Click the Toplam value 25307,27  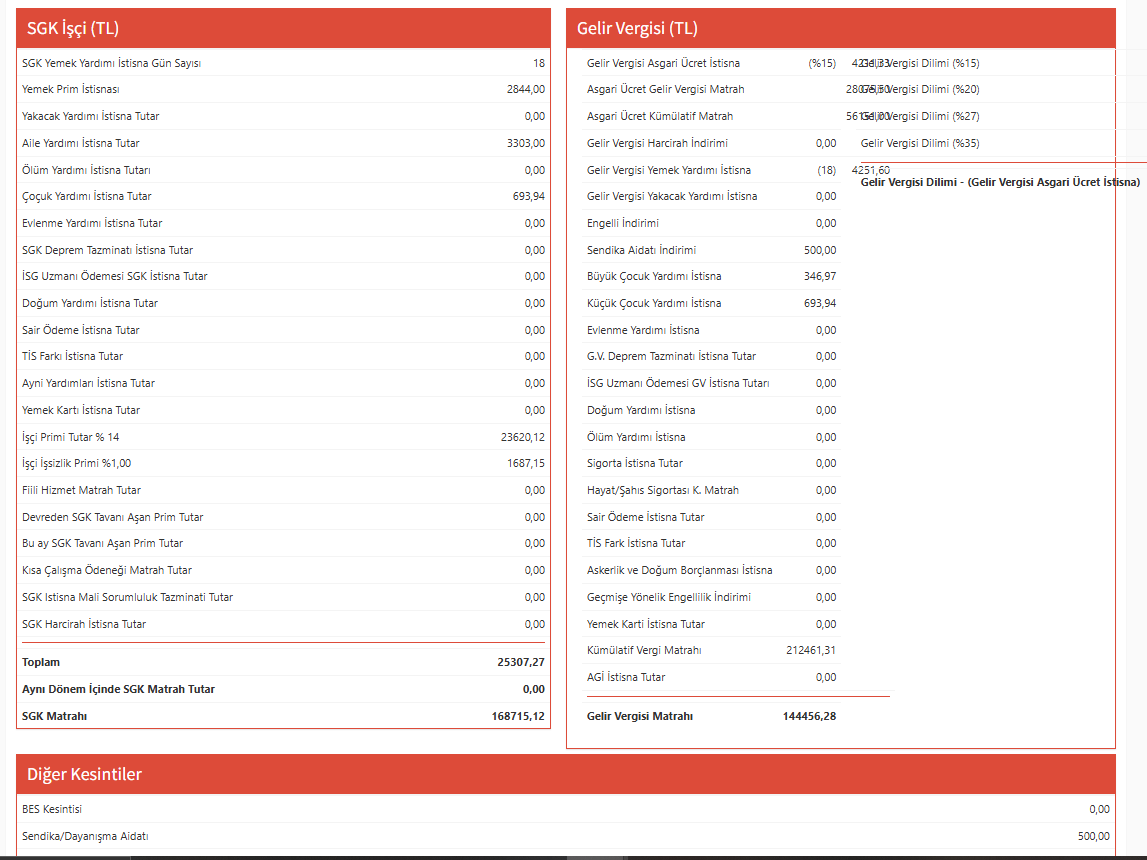[521, 662]
